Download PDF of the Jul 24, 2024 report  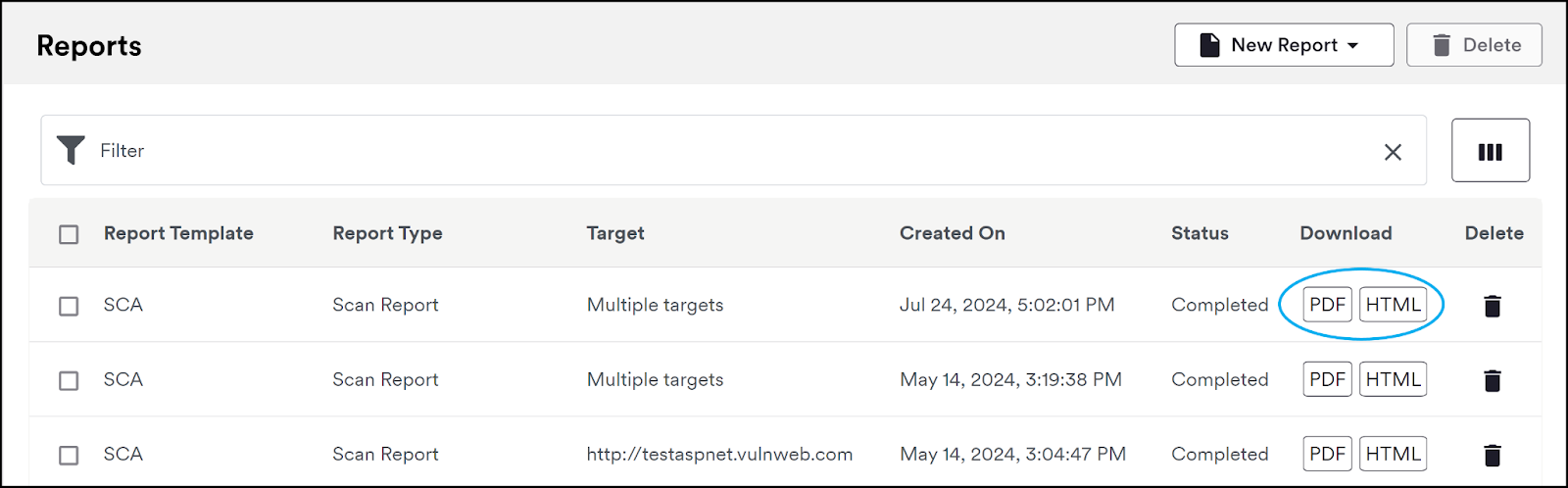(x=1328, y=305)
